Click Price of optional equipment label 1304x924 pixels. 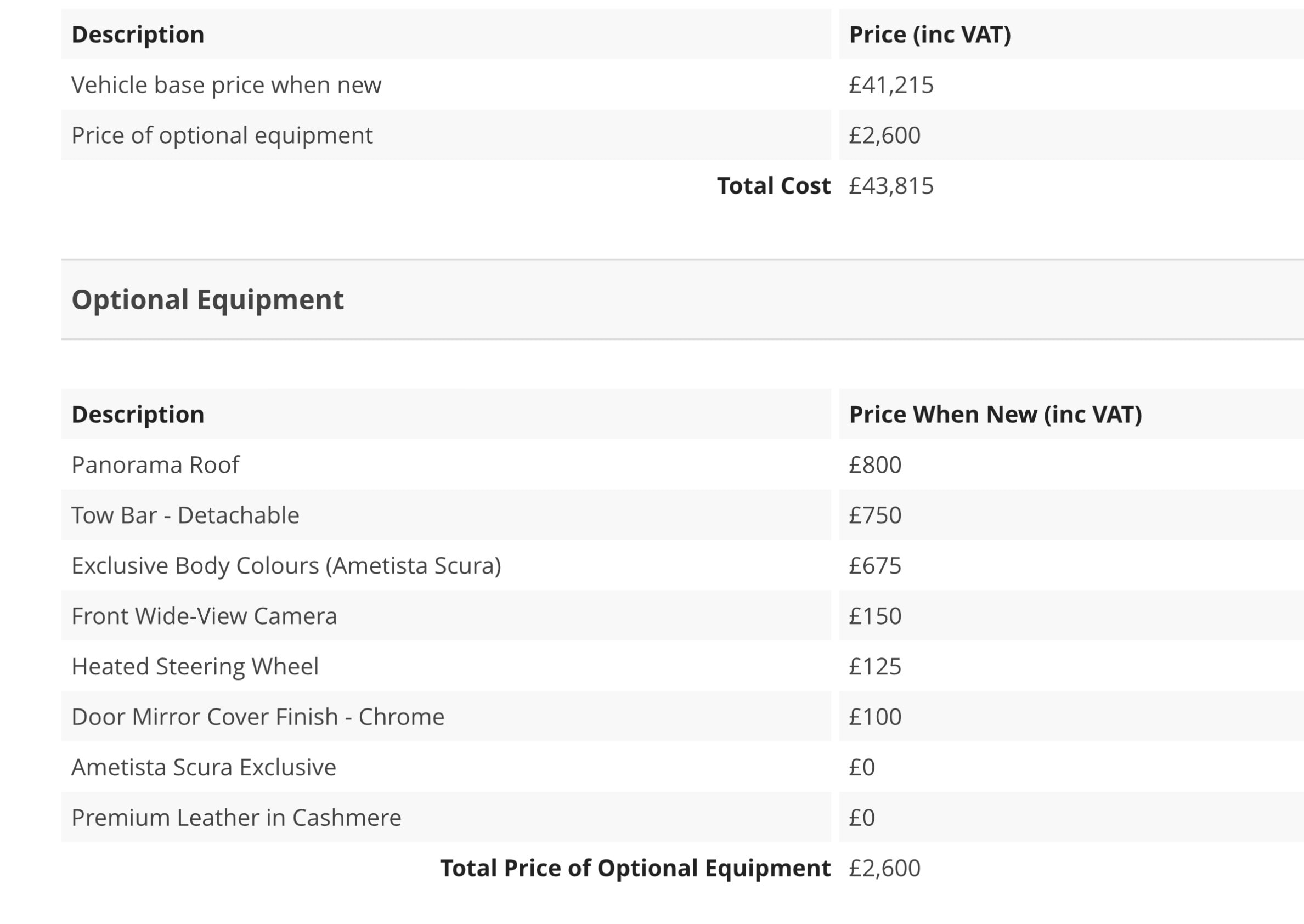(222, 135)
